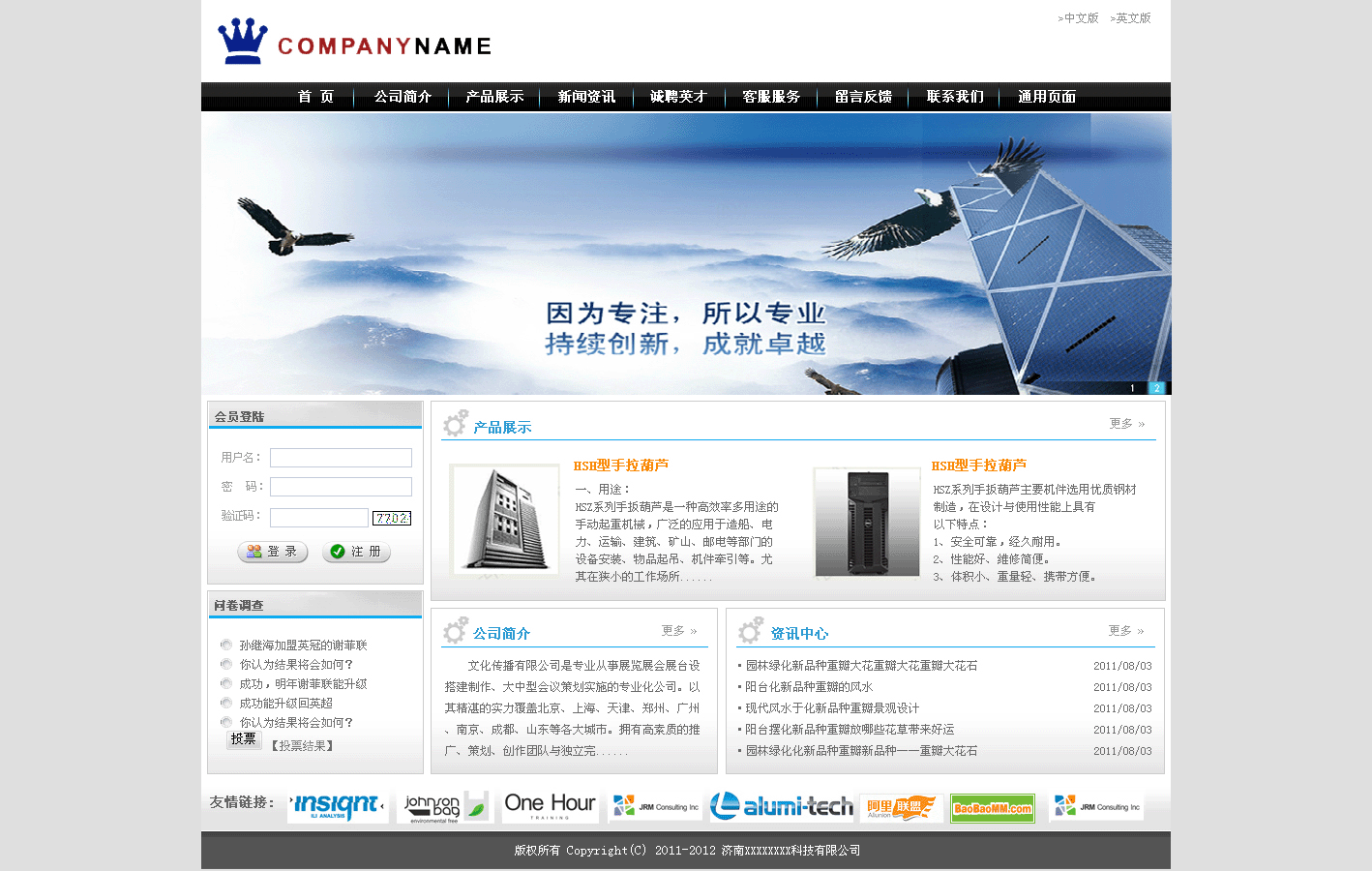This screenshot has height=871, width=1372.
Task: Expand 更多 in the 产品展示 section
Action: [1126, 424]
